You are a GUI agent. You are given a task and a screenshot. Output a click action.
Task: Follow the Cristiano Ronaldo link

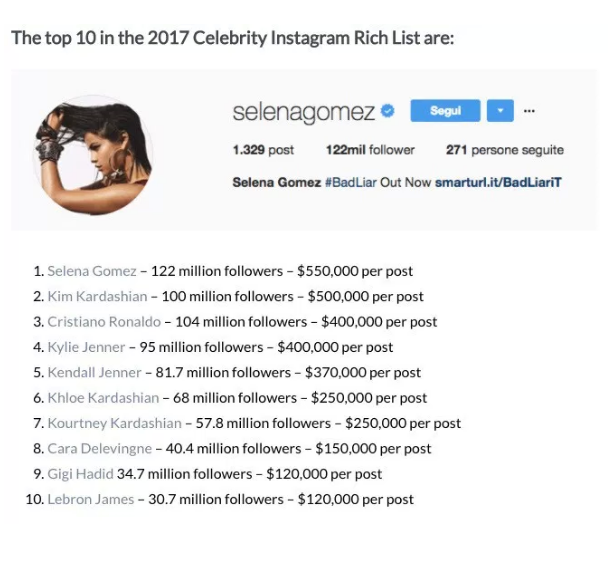[x=104, y=322]
